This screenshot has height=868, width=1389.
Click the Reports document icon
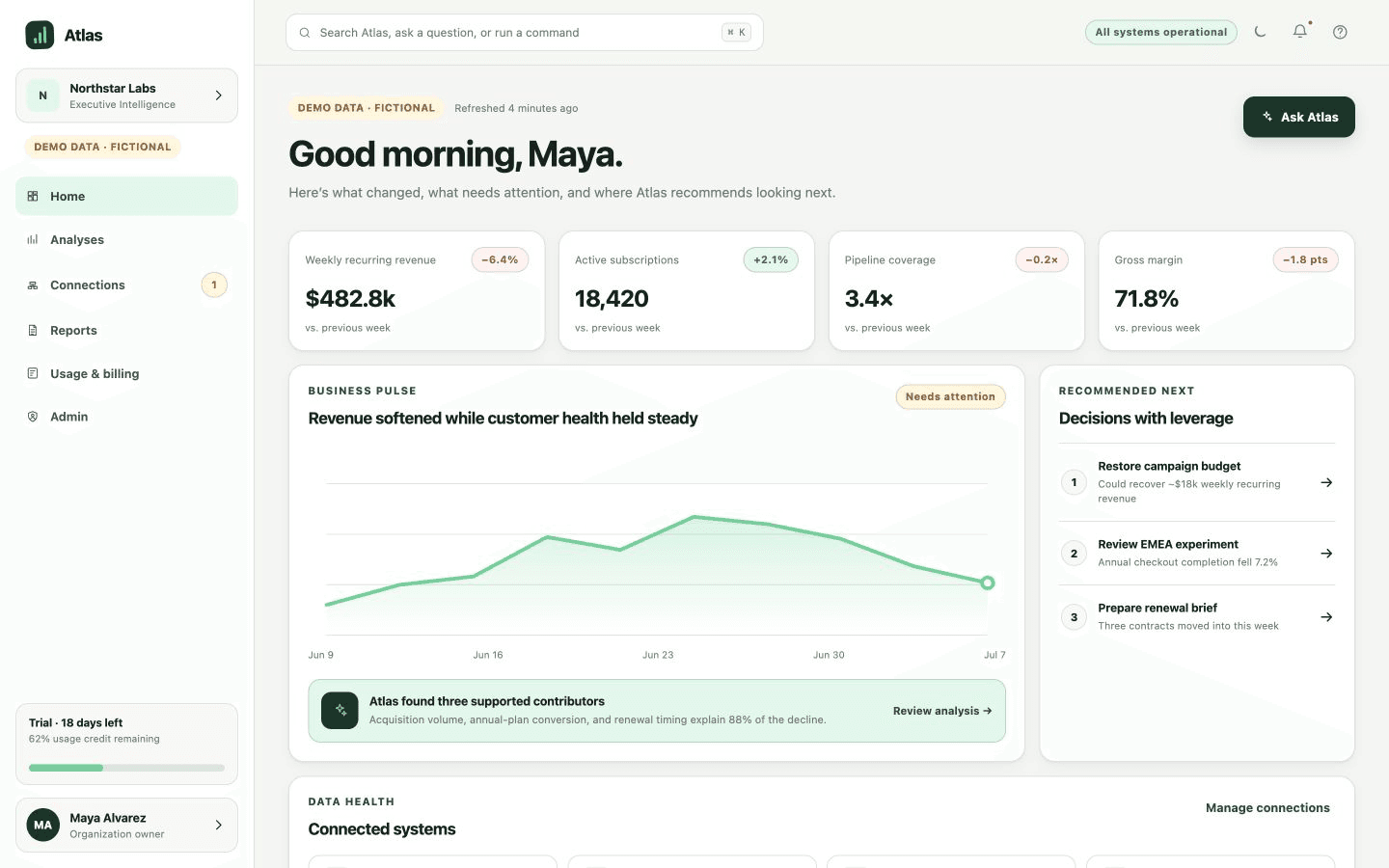33,330
